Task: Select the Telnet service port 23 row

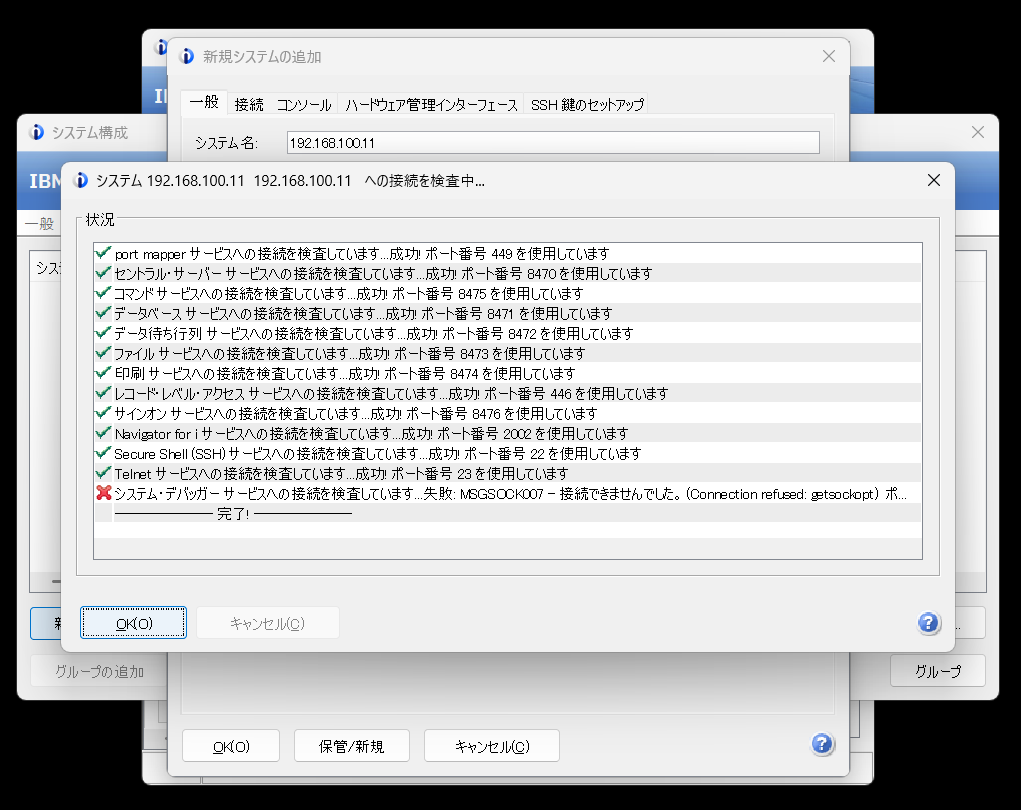Action: coord(508,474)
